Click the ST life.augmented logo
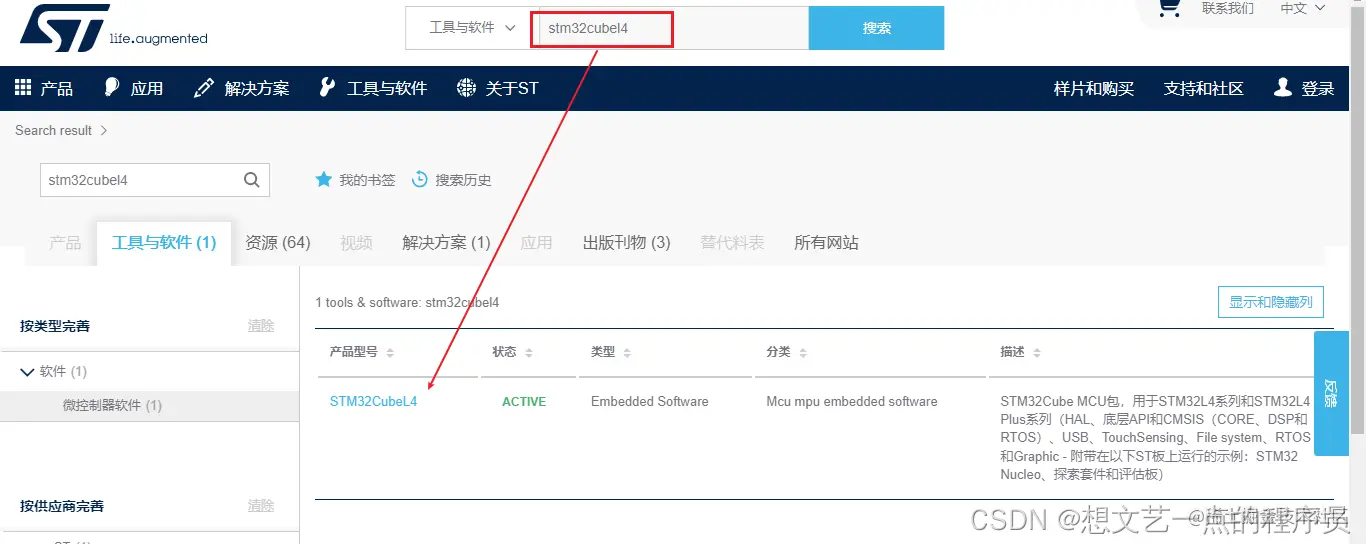The height and width of the screenshot is (544, 1366). coord(113,28)
